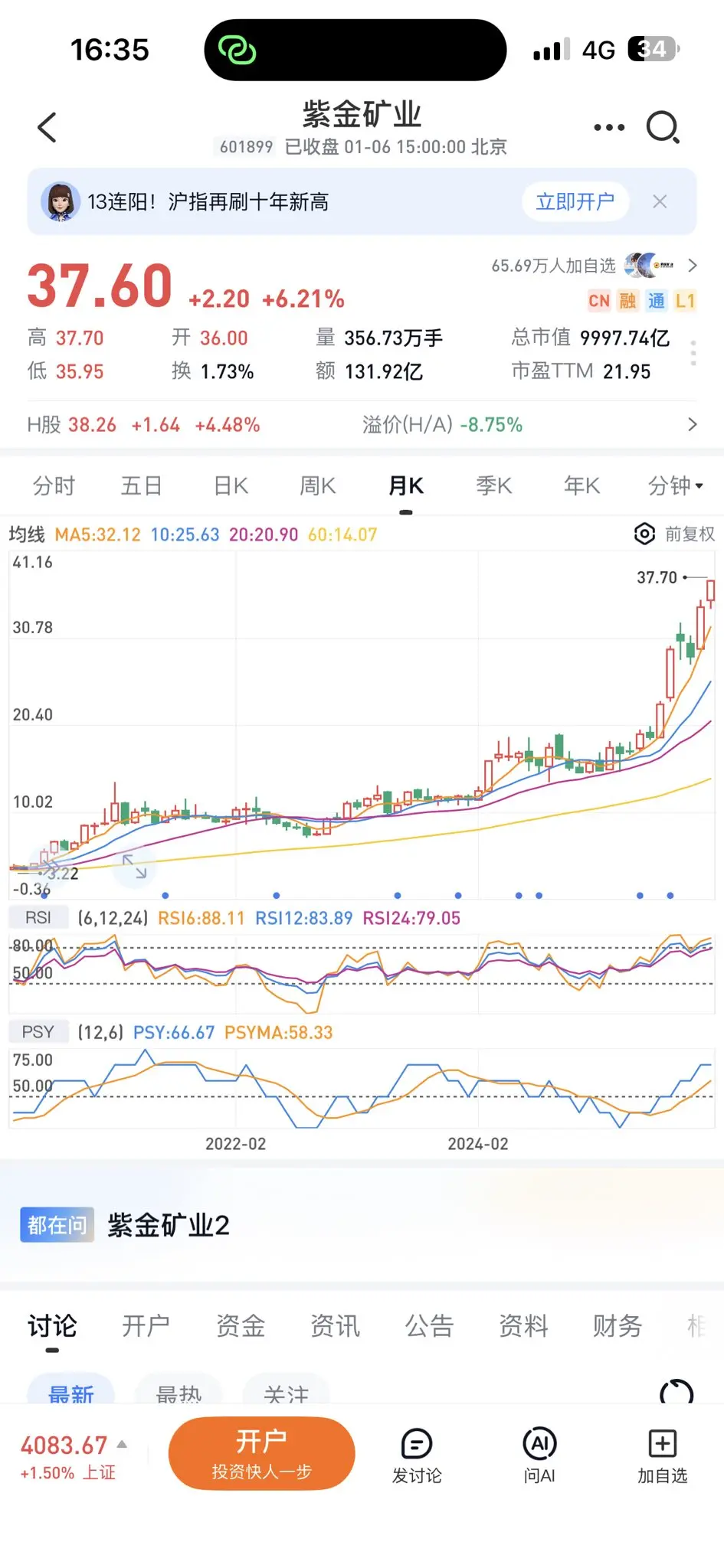Tap the link icon in status pill

pyautogui.click(x=238, y=51)
